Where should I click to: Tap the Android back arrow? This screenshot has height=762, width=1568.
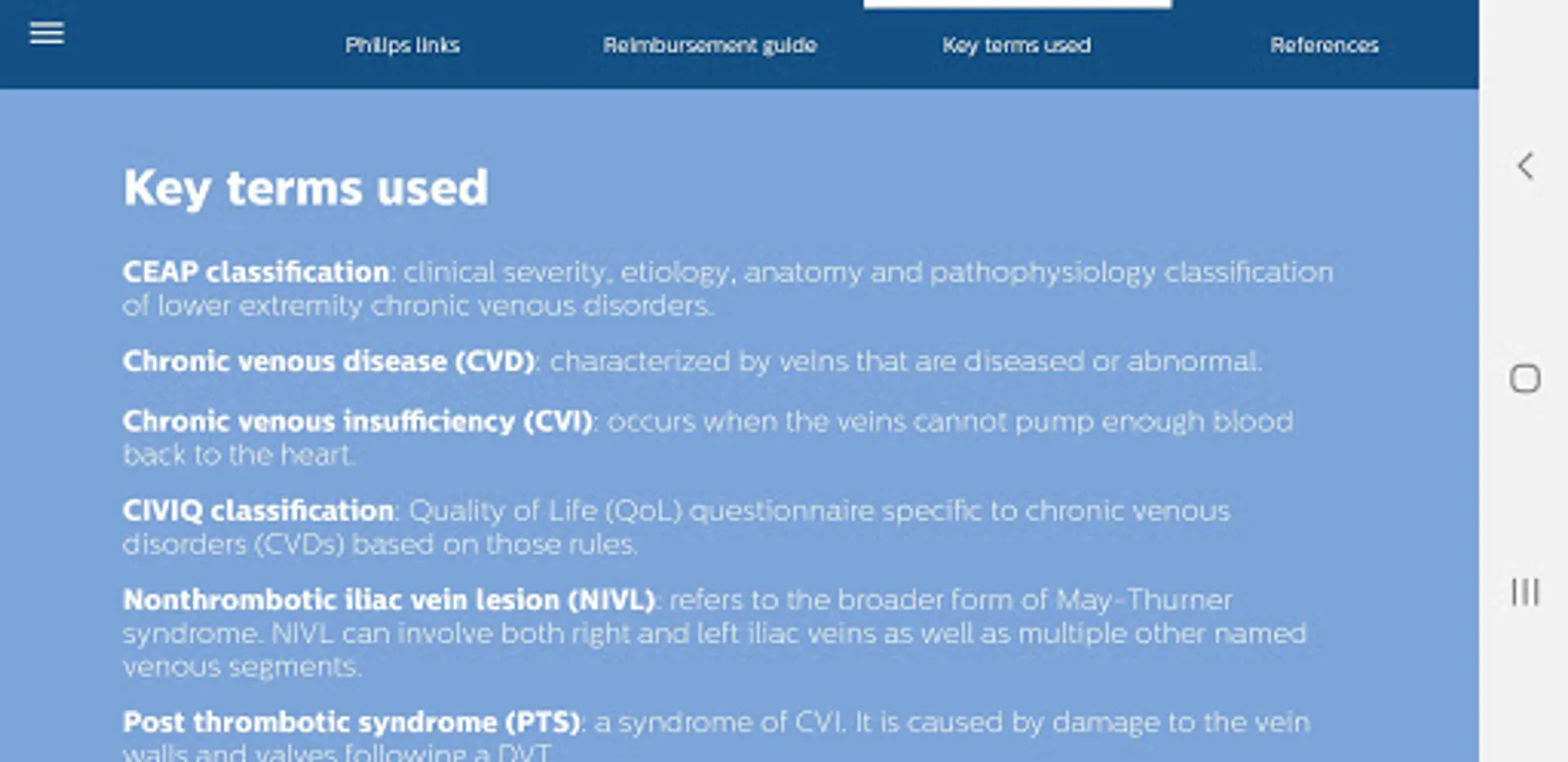click(x=1525, y=166)
